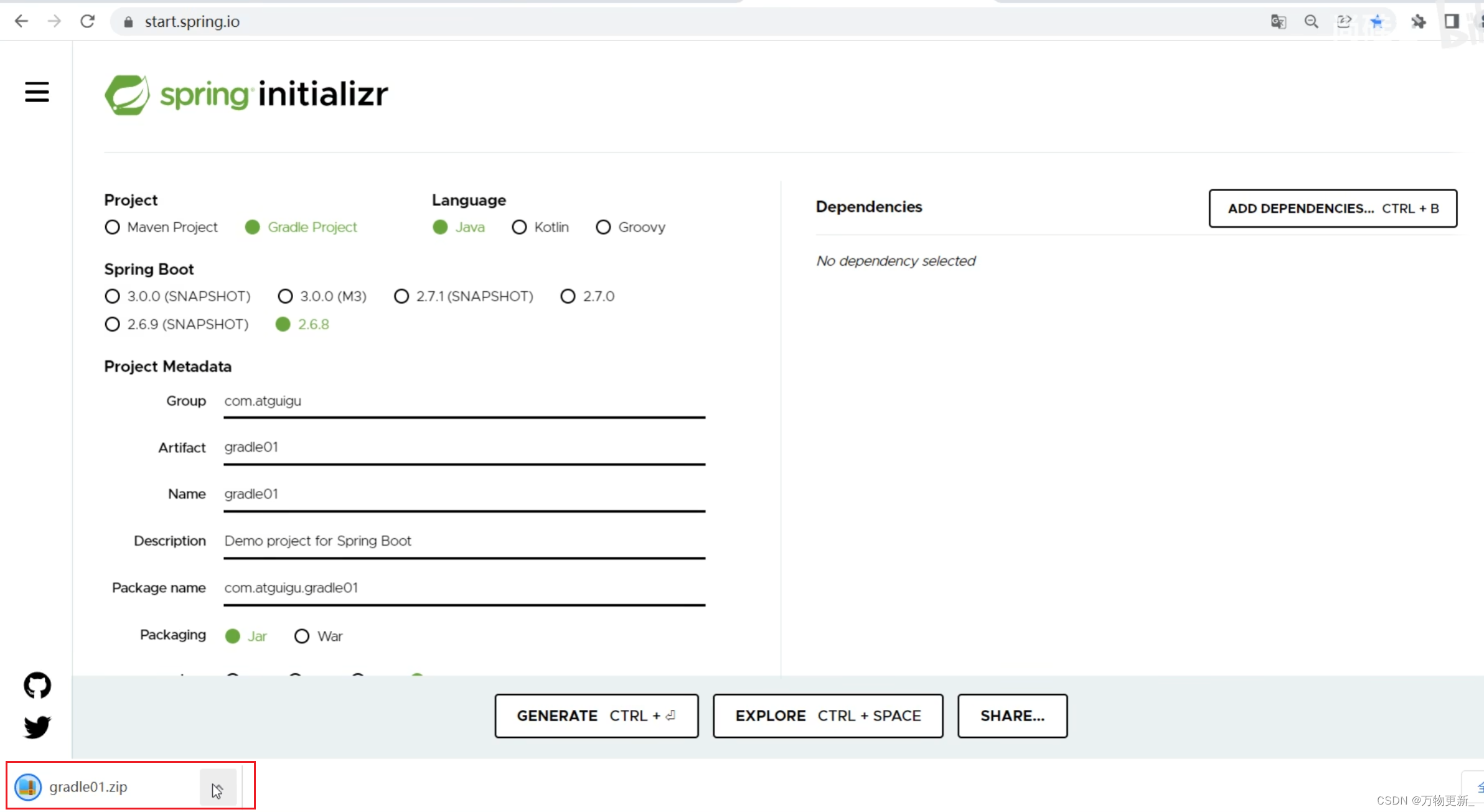
Task: Choose Groovy language
Action: point(631,227)
